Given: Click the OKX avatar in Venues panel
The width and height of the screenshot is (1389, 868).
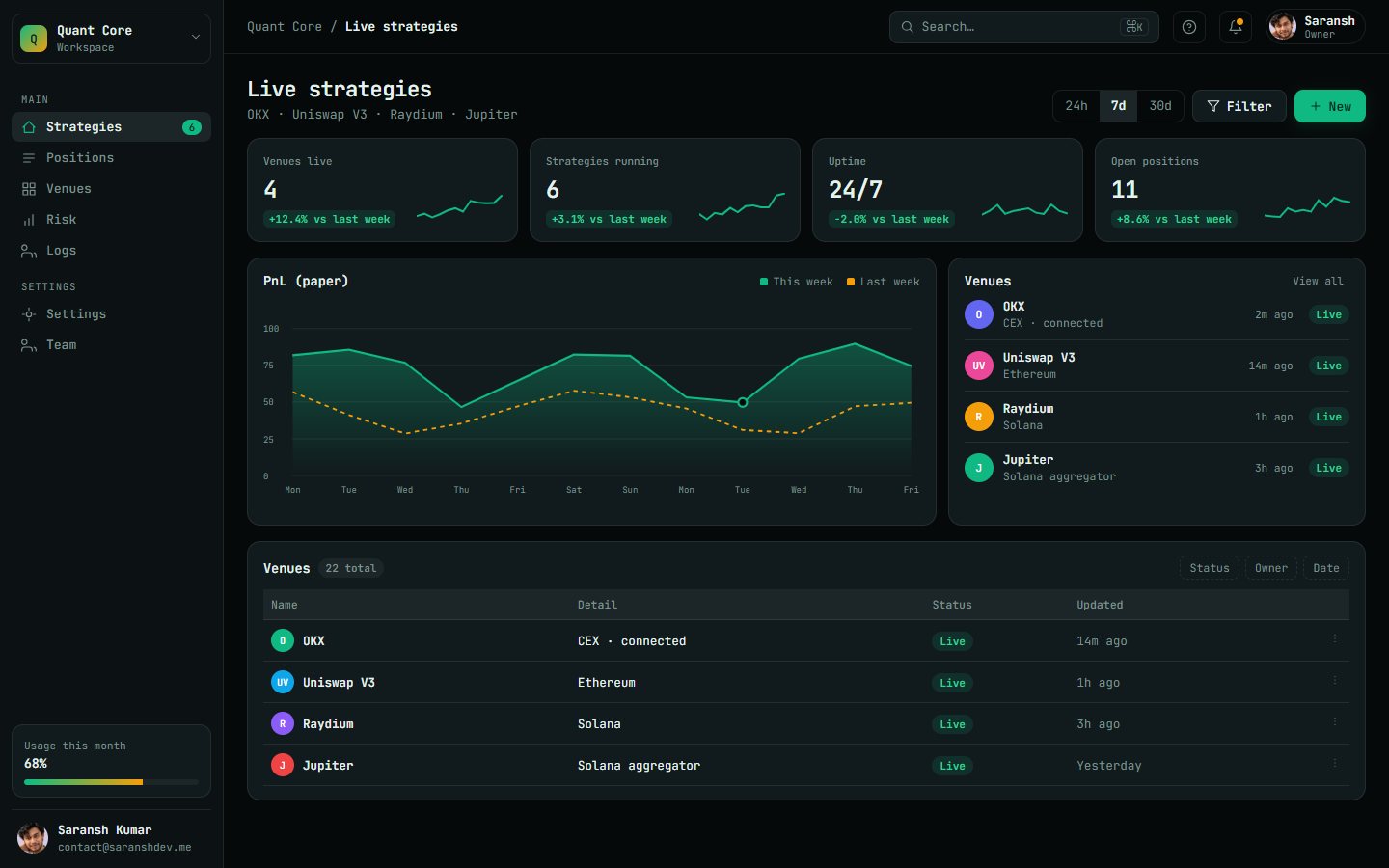Looking at the screenshot, I should [979, 314].
